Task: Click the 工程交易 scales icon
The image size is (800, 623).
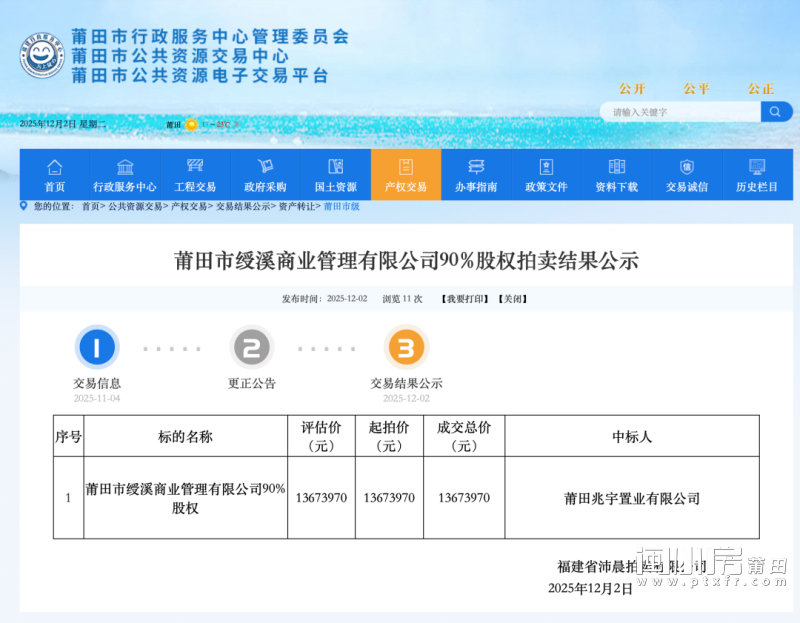Action: pyautogui.click(x=195, y=165)
